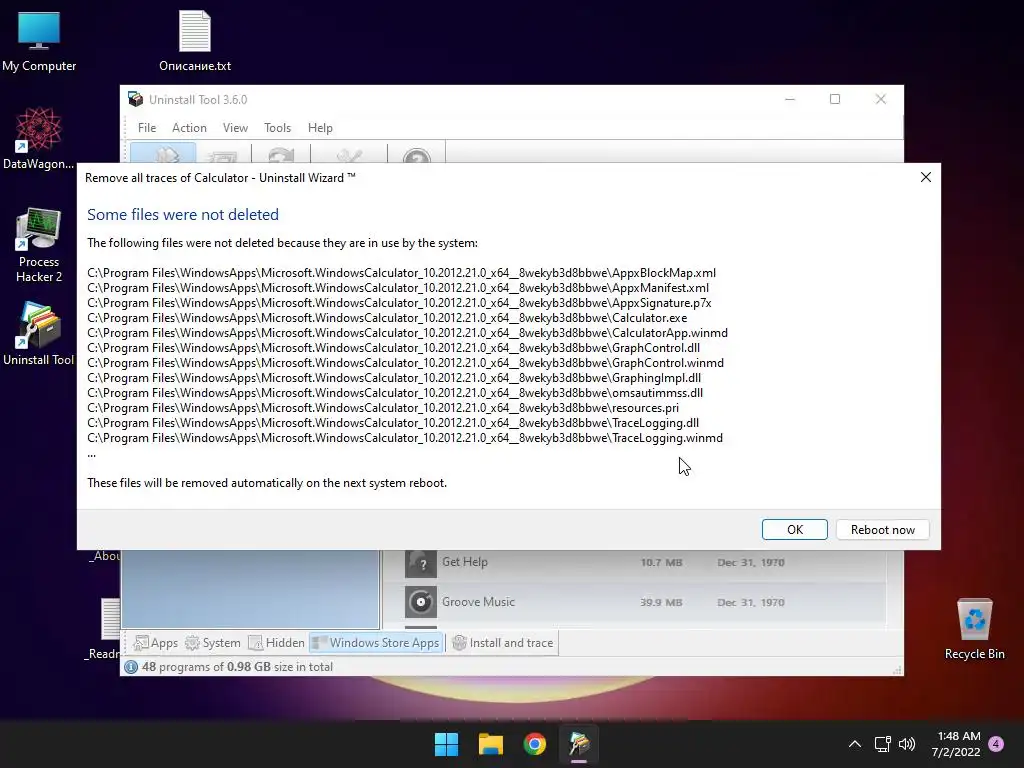Click the wrench tools toolbar icon
1024x768 pixels.
[349, 154]
